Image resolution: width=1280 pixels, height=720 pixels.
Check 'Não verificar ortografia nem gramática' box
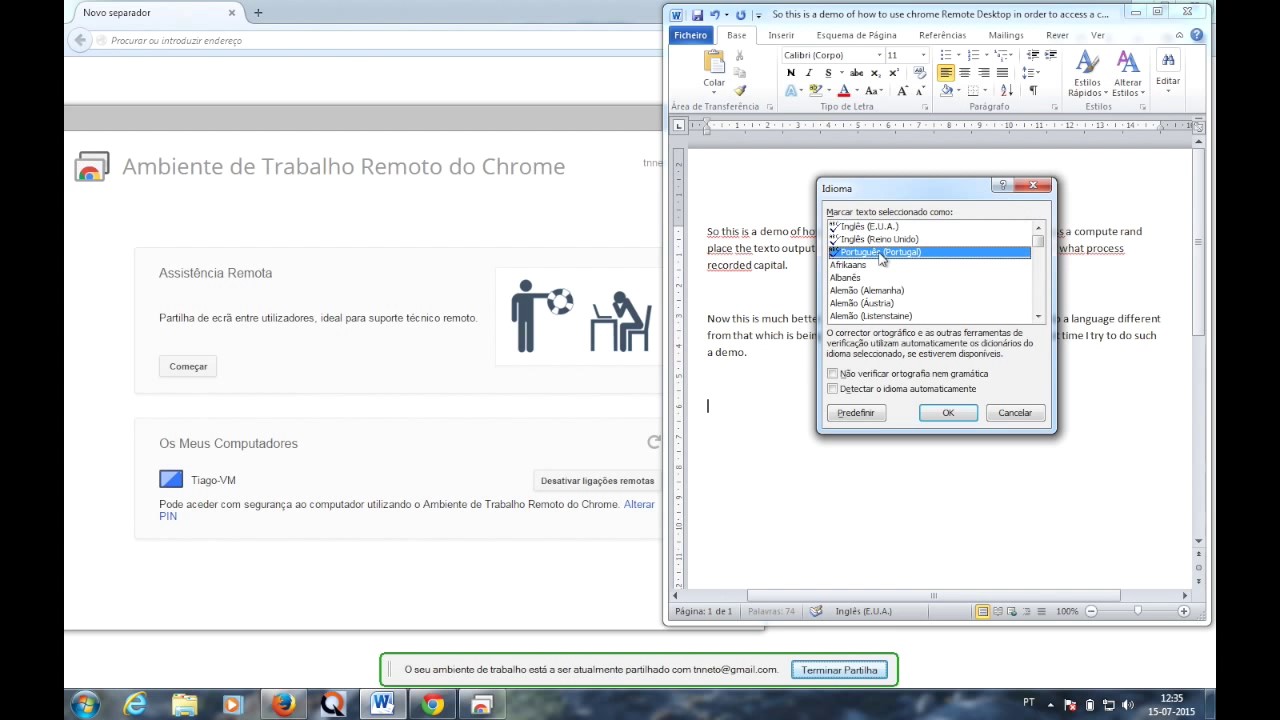(x=832, y=374)
